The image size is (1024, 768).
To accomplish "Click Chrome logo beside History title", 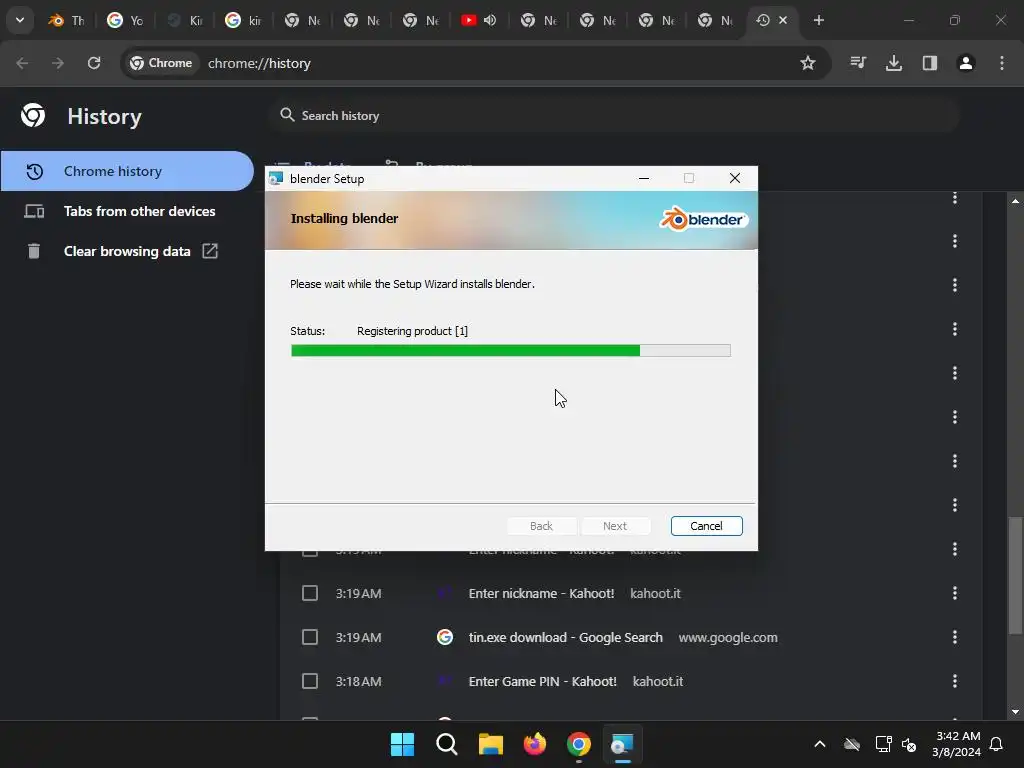I will [x=33, y=116].
